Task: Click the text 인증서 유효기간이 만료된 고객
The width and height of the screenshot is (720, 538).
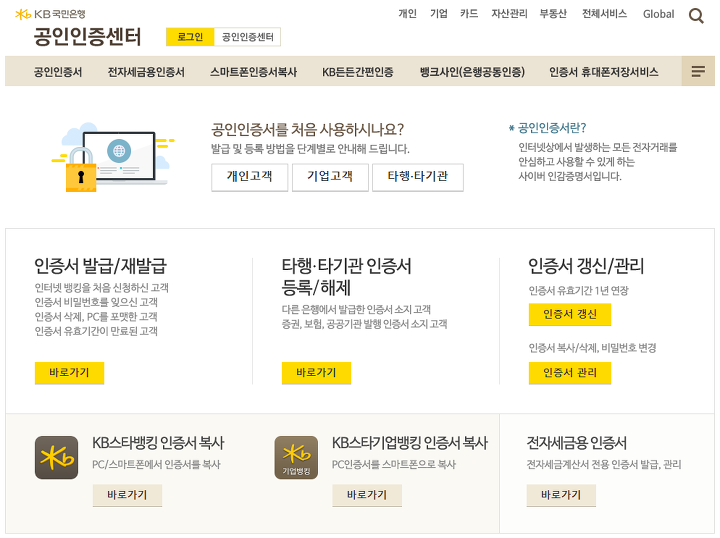Action: point(96,331)
